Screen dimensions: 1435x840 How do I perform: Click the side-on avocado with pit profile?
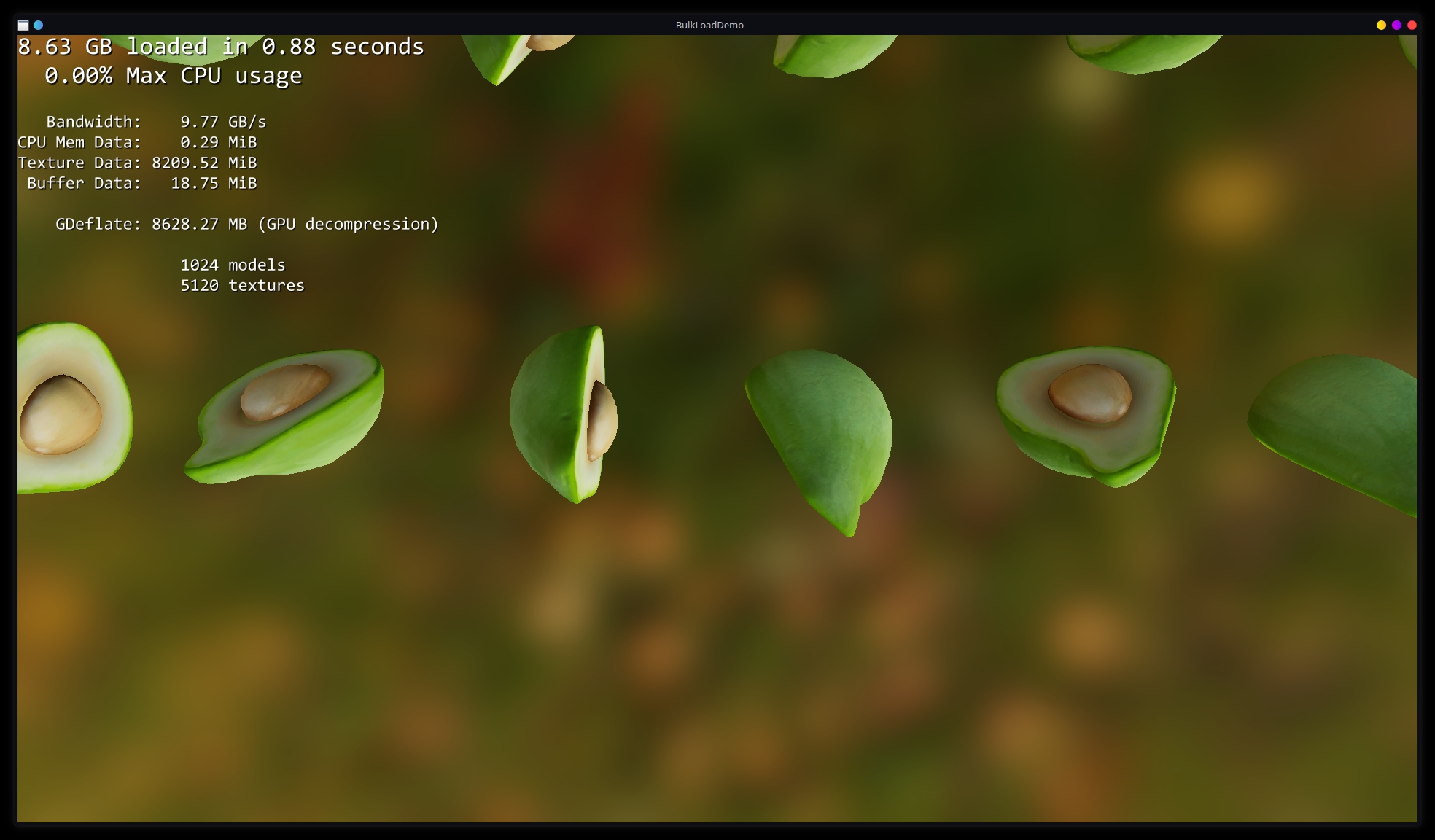click(565, 414)
